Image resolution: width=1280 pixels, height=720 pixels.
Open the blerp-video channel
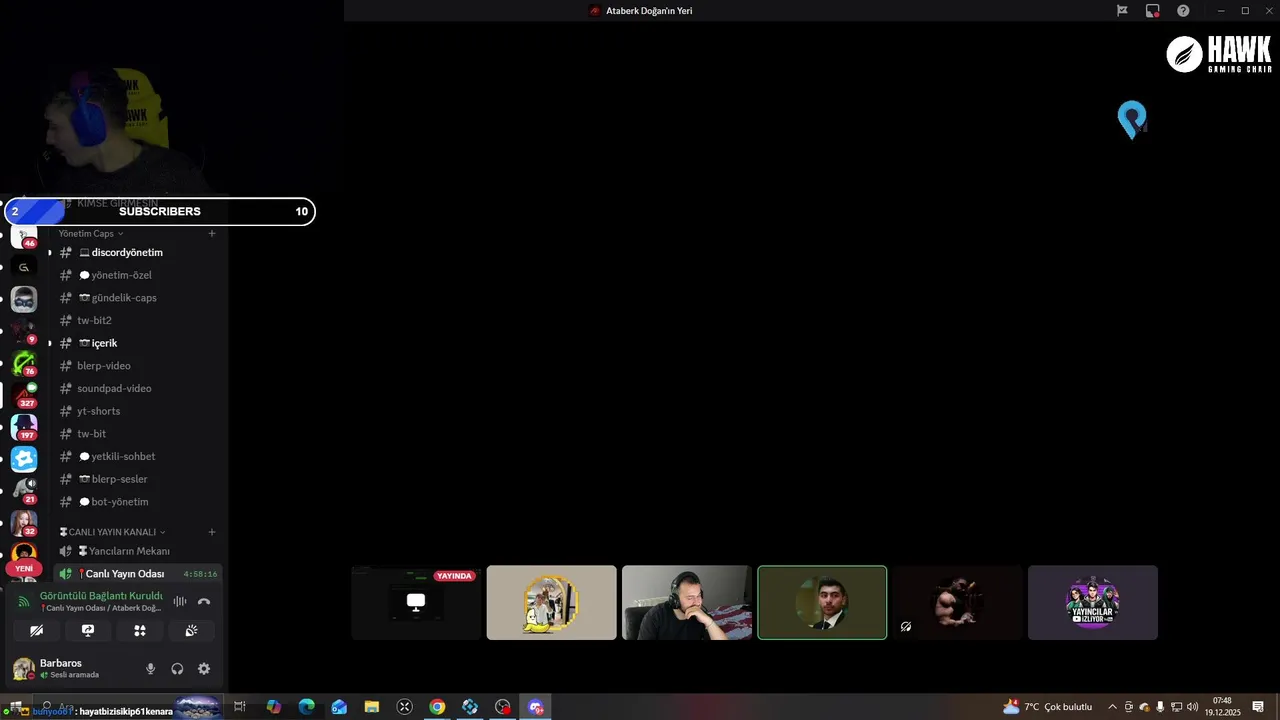click(x=138, y=366)
